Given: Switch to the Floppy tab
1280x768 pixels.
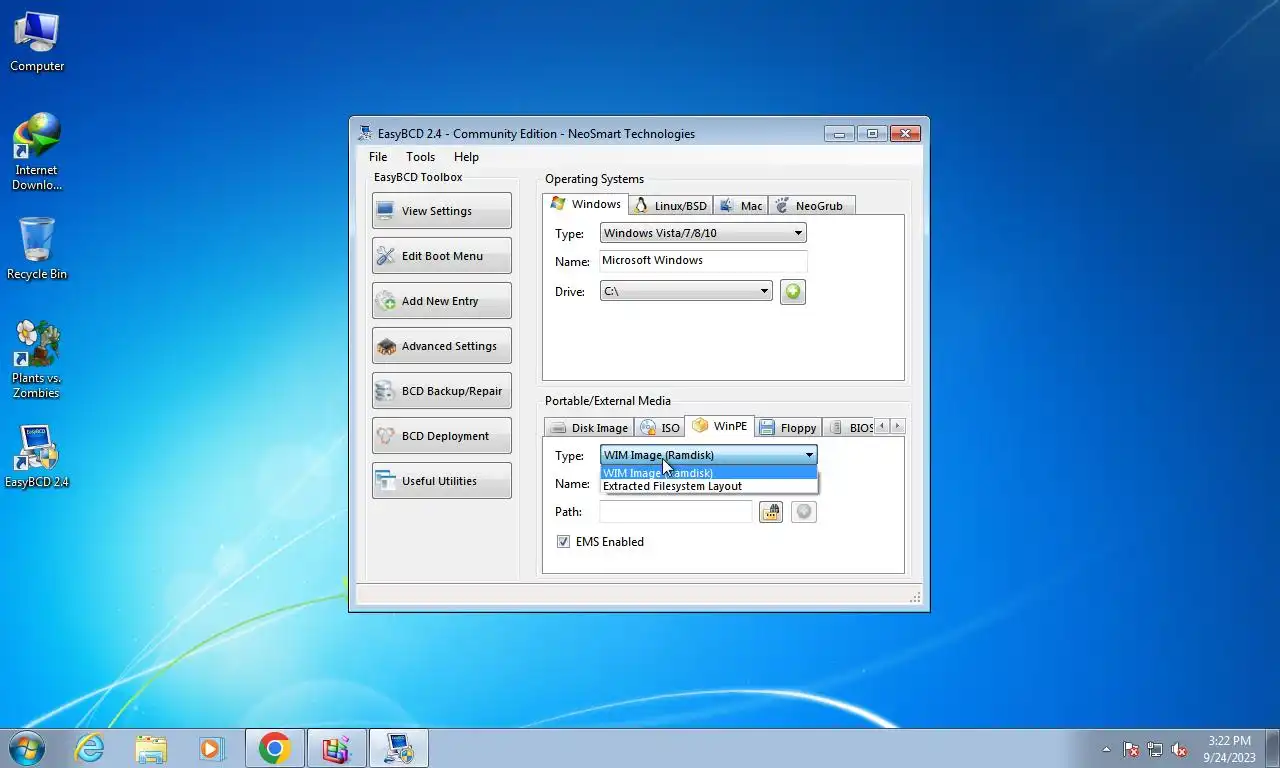Looking at the screenshot, I should (x=788, y=428).
